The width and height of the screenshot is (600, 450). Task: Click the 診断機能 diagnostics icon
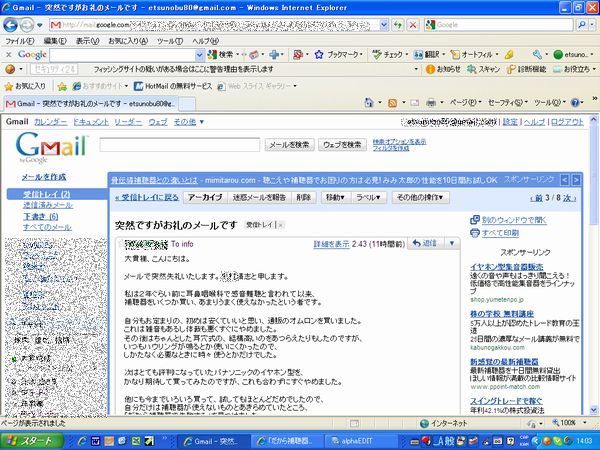coord(511,69)
